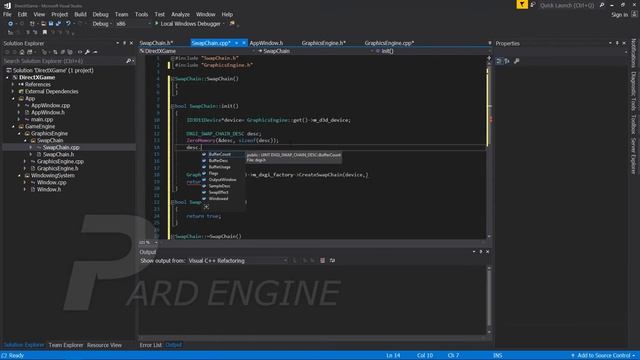Expand the External Dependencies node
Image resolution: width=640 pixels, height=360 pixels.
tap(13, 91)
